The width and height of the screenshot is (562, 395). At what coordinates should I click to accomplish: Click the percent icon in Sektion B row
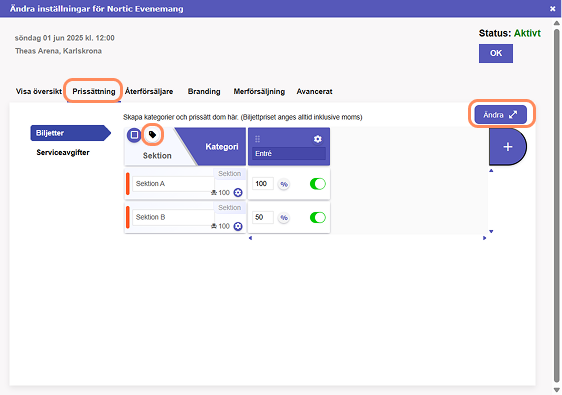[284, 218]
